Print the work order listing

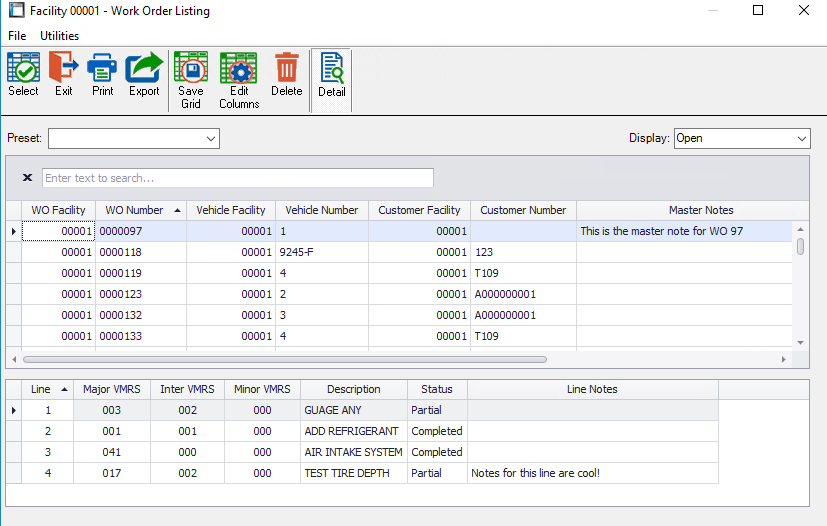(x=102, y=76)
